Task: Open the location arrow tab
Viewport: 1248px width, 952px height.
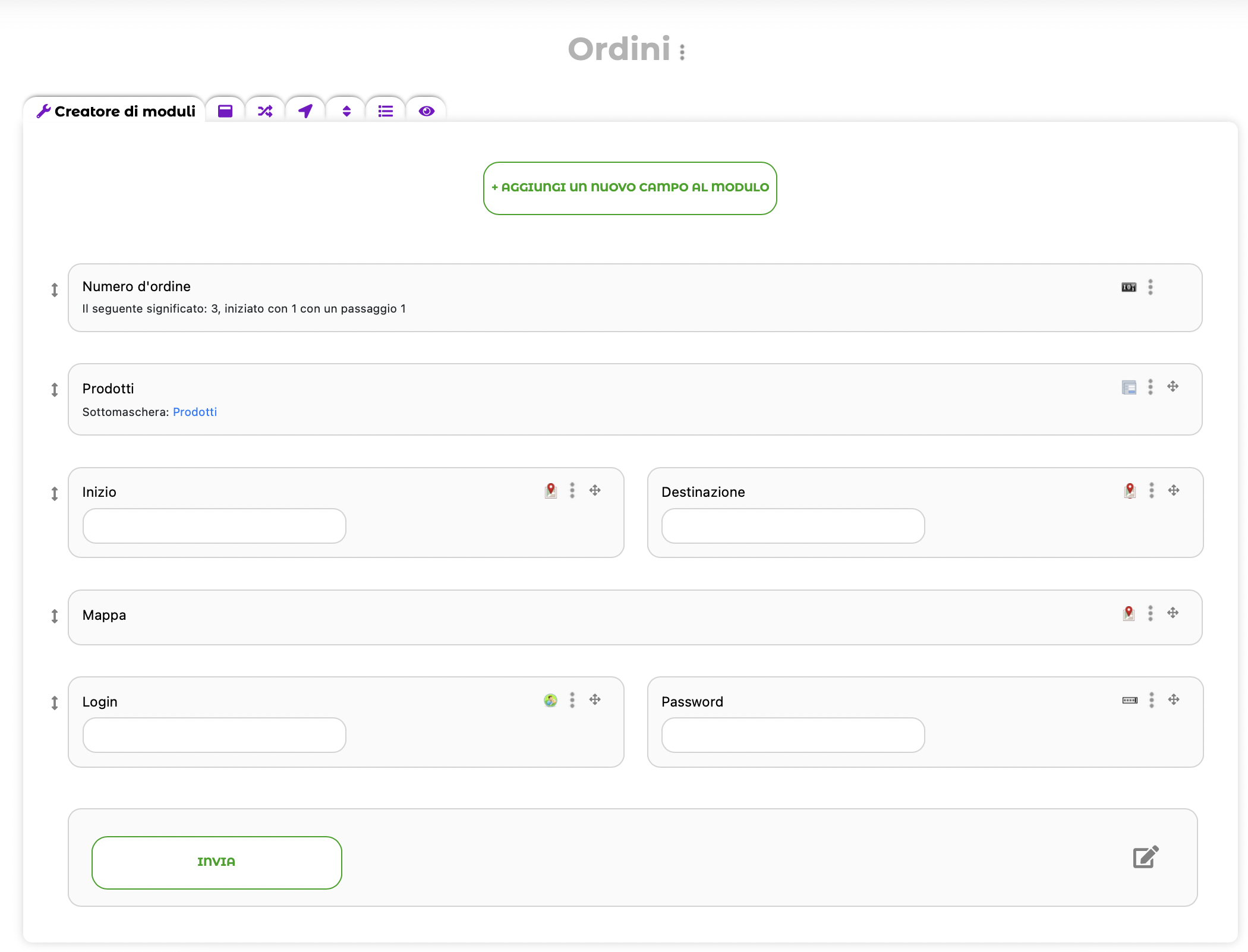Action: click(305, 111)
